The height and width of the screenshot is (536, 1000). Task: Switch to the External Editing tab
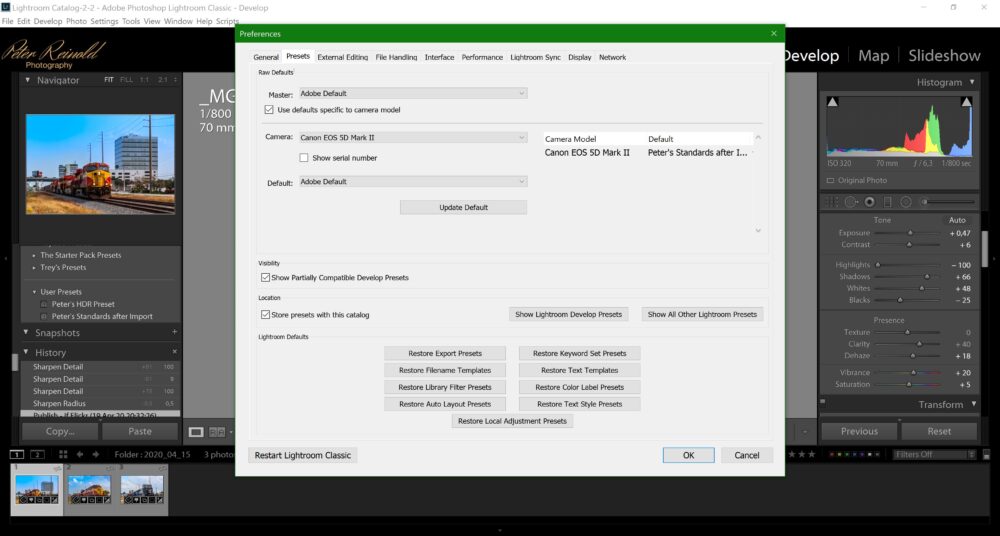(x=343, y=57)
